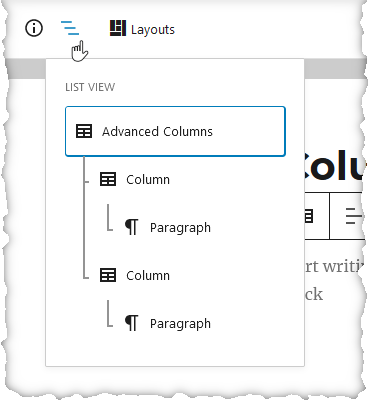Select Advanced Columns in list view
The image size is (369, 401).
175,131
